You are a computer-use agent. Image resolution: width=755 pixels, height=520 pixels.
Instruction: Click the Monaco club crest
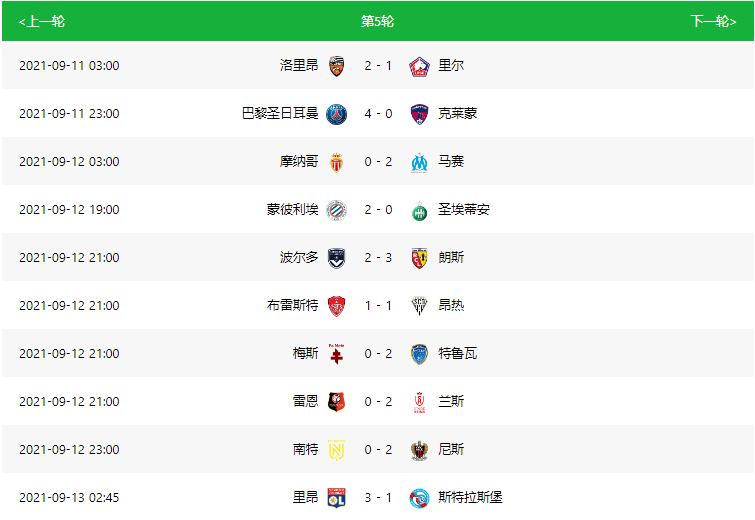tap(337, 162)
